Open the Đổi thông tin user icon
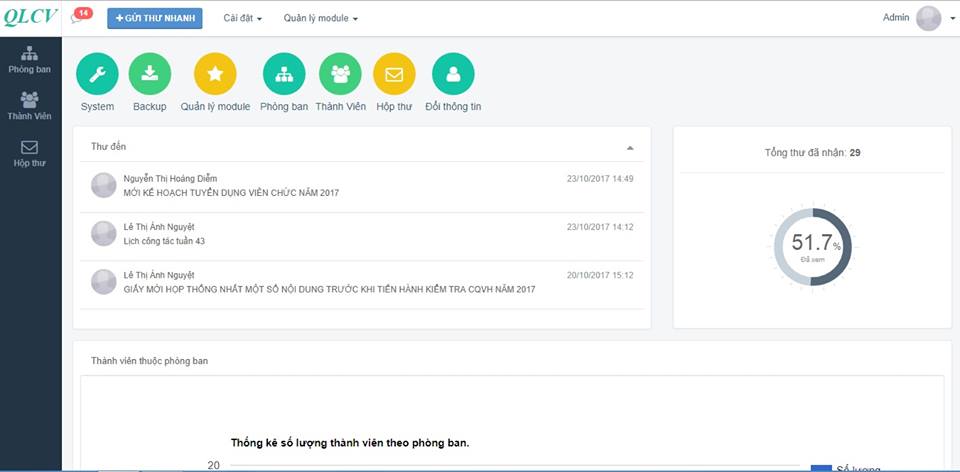This screenshot has height=472, width=960. point(453,74)
